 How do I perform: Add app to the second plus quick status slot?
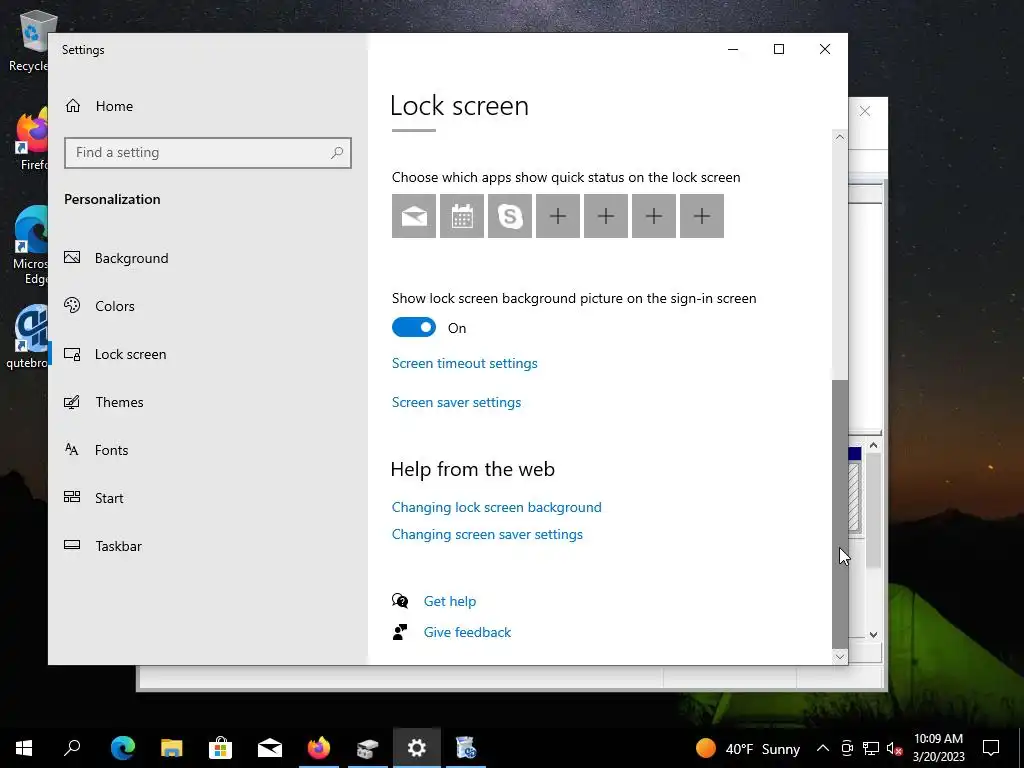[606, 216]
